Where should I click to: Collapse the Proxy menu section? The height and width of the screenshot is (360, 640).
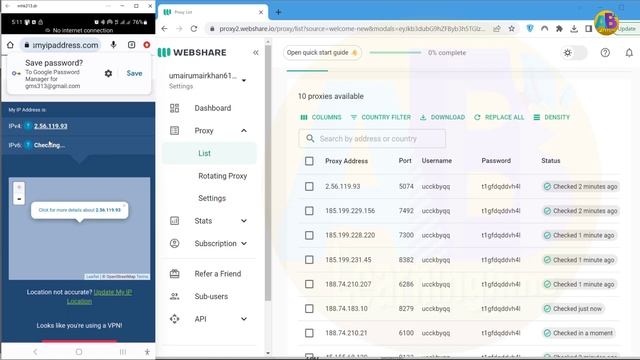(244, 131)
